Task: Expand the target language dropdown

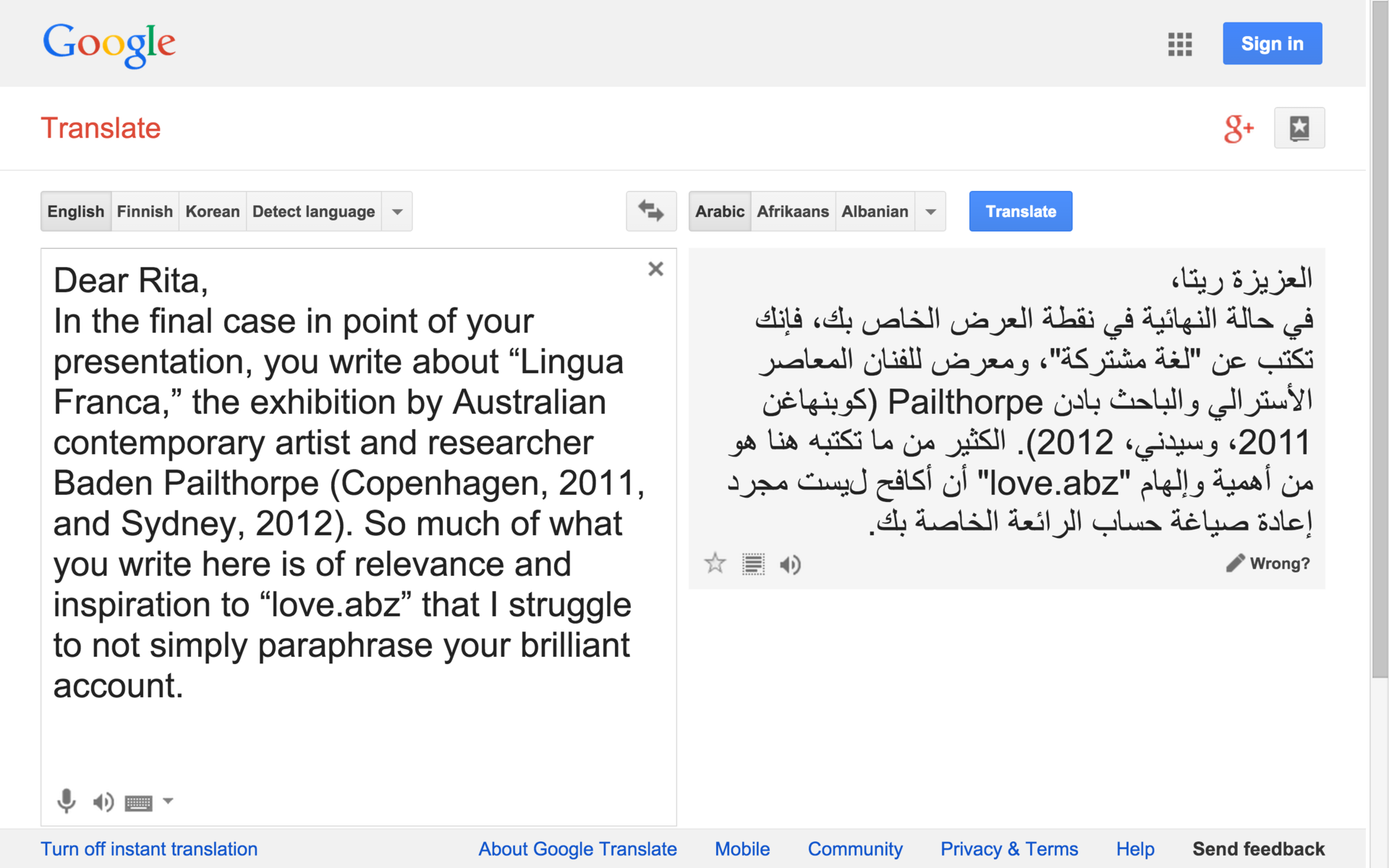Action: [x=931, y=211]
